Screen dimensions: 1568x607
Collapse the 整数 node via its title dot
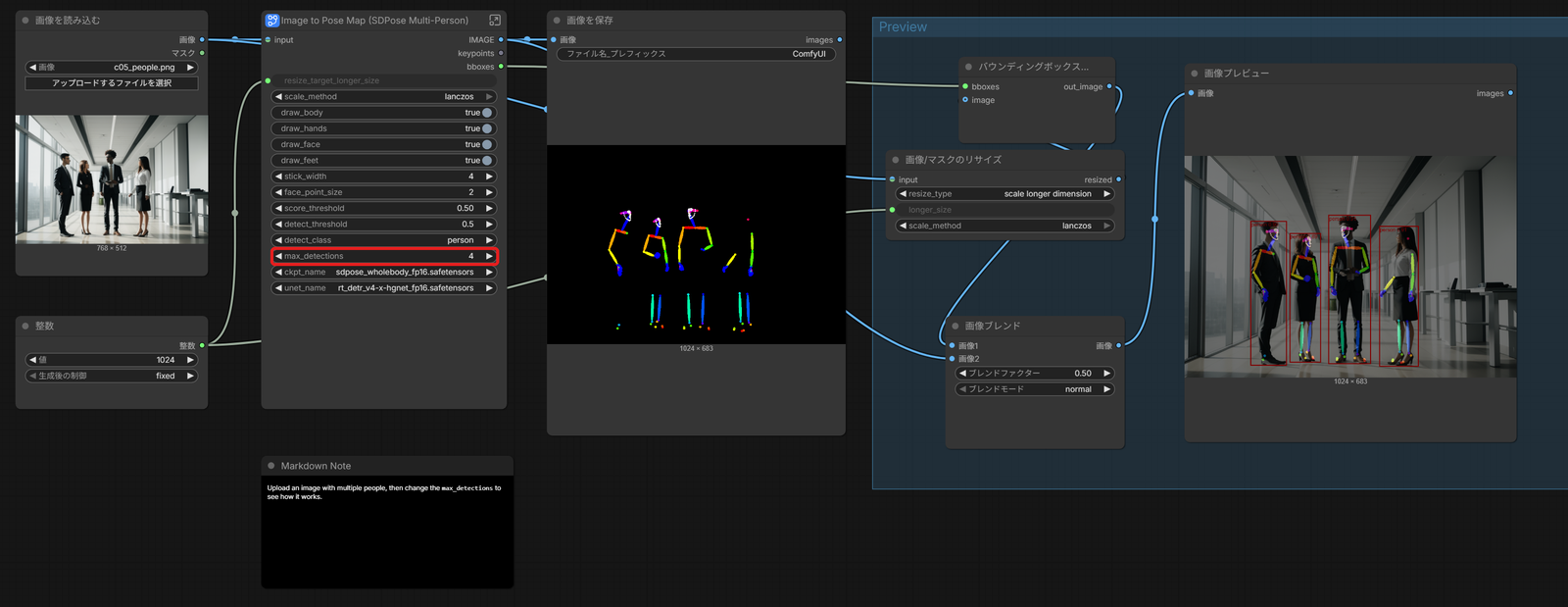[25, 326]
